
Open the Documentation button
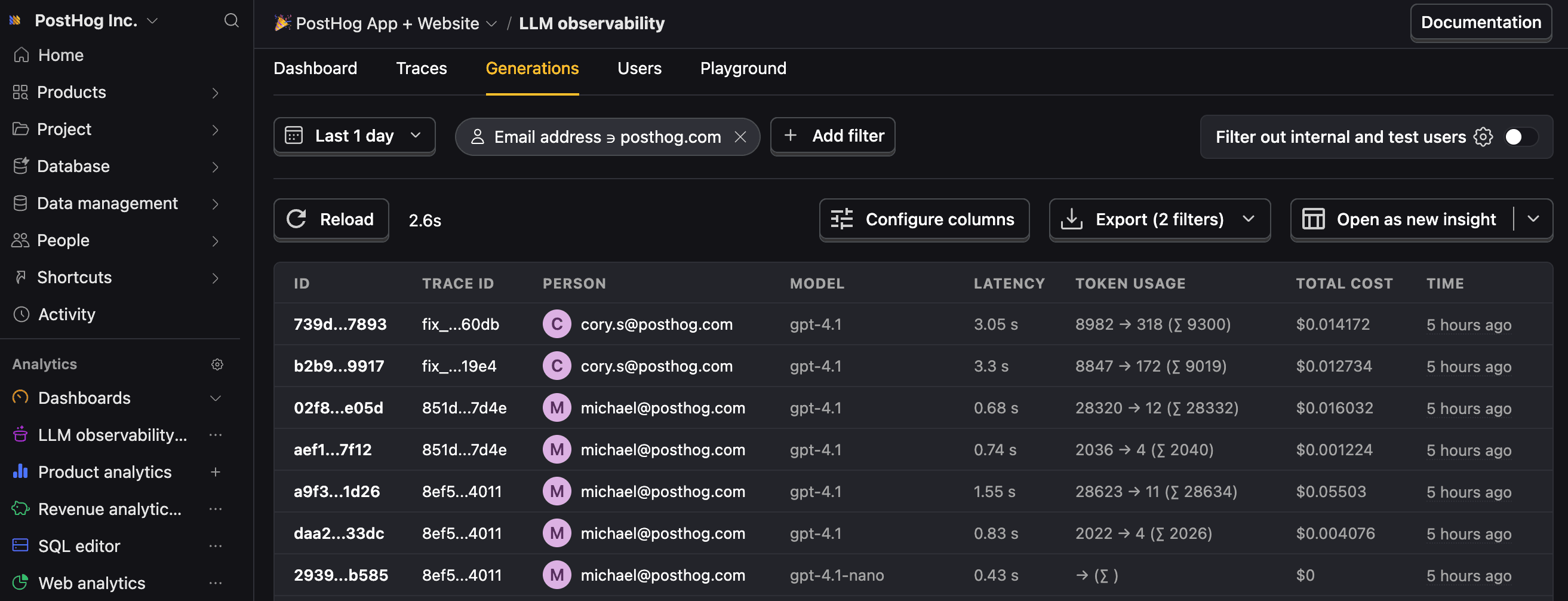point(1480,23)
